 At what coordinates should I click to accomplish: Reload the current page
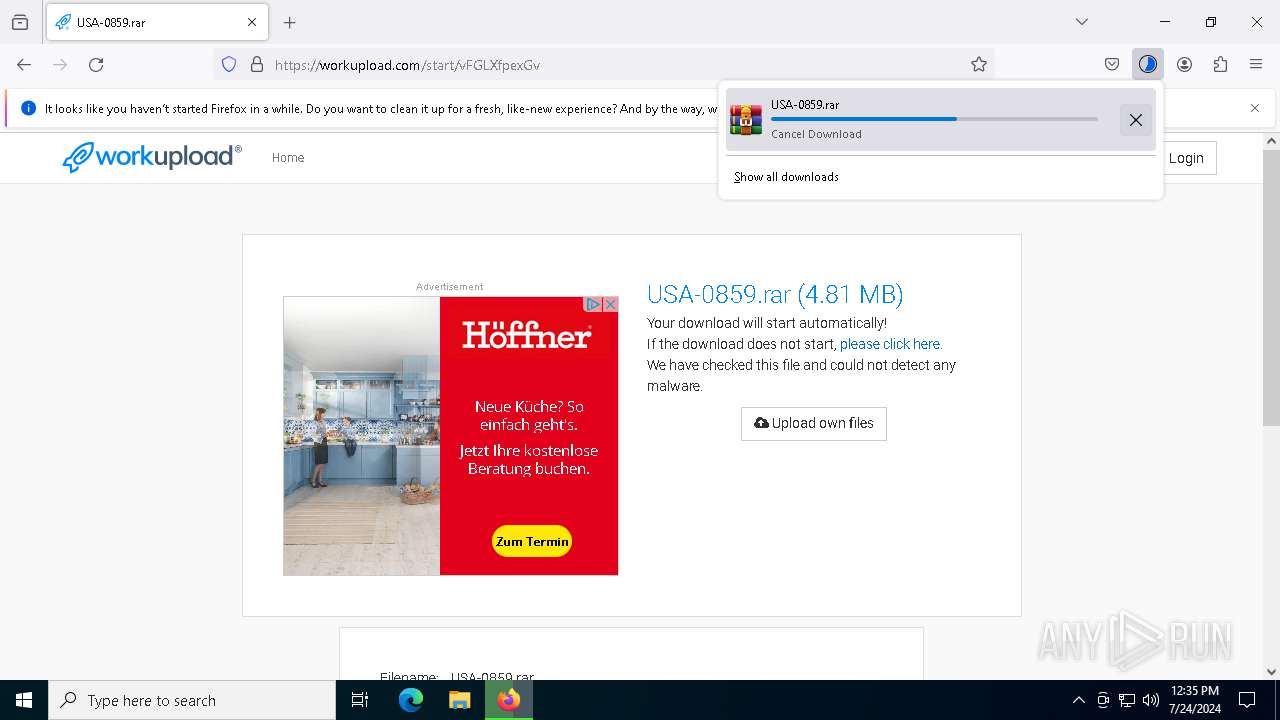[96, 64]
